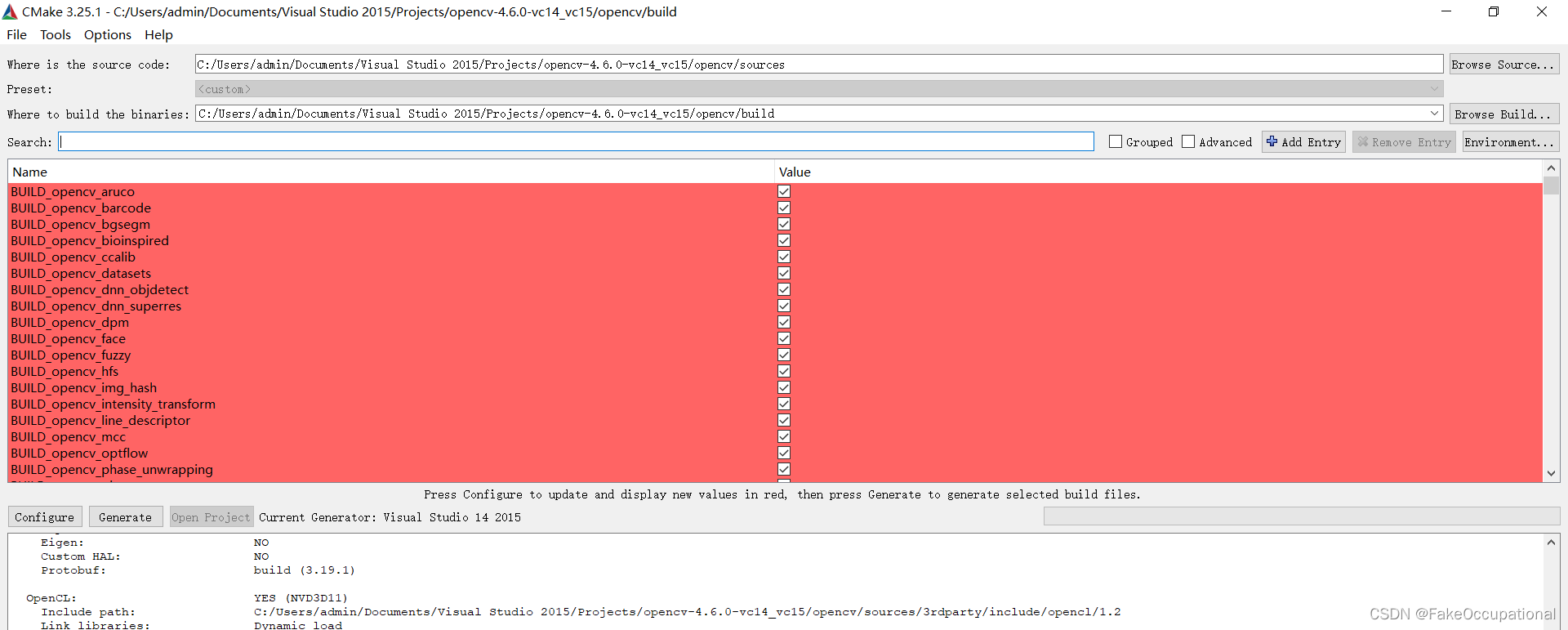Open the Options menu
Screen dimensions: 1568x630
(108, 34)
